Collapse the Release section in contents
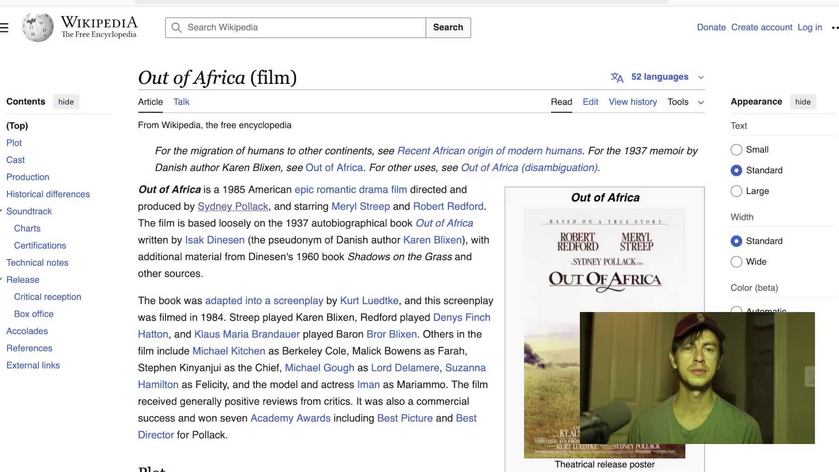839x472 pixels. pyautogui.click(x=2, y=280)
